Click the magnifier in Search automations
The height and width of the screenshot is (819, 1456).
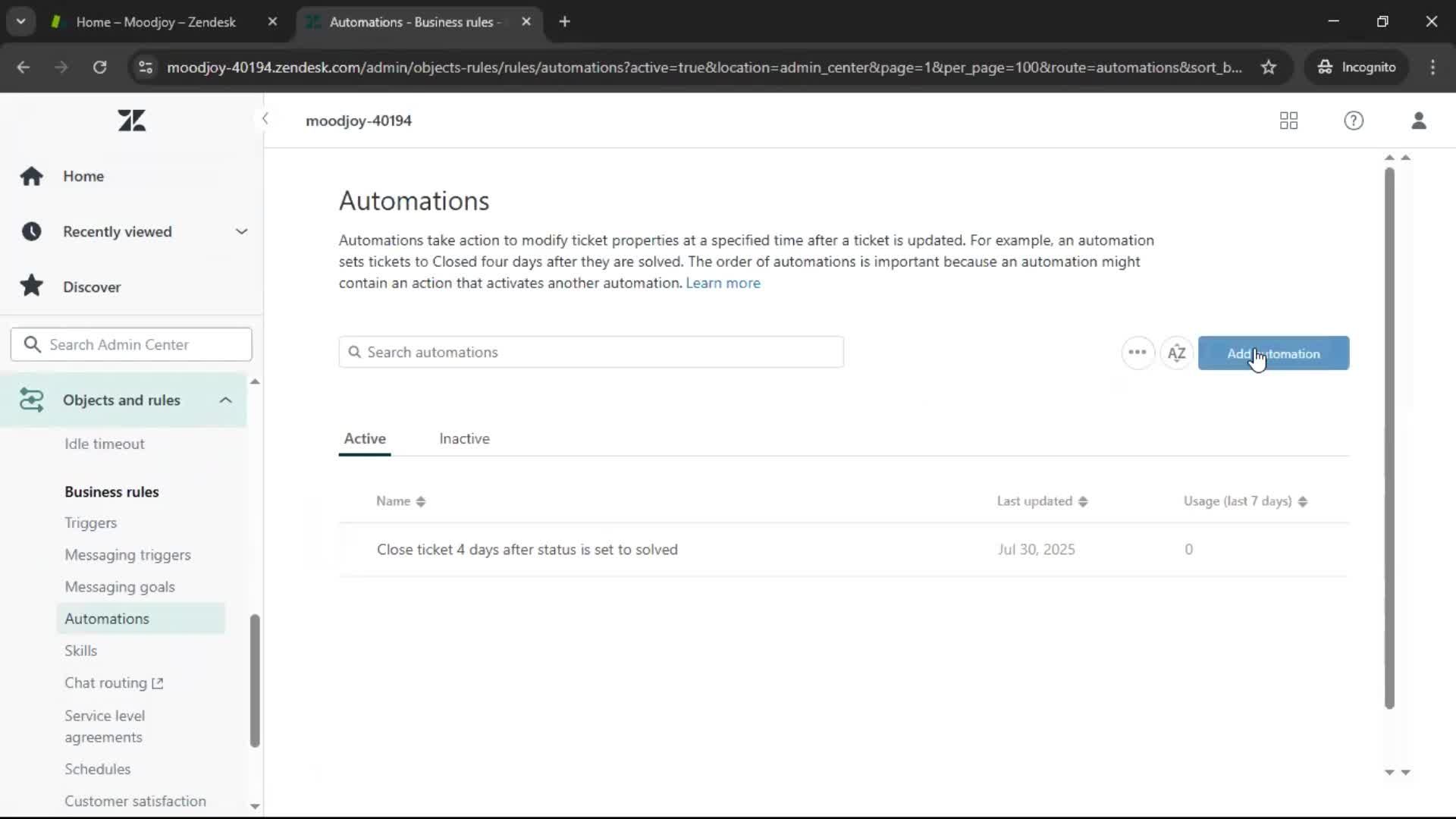click(x=354, y=352)
